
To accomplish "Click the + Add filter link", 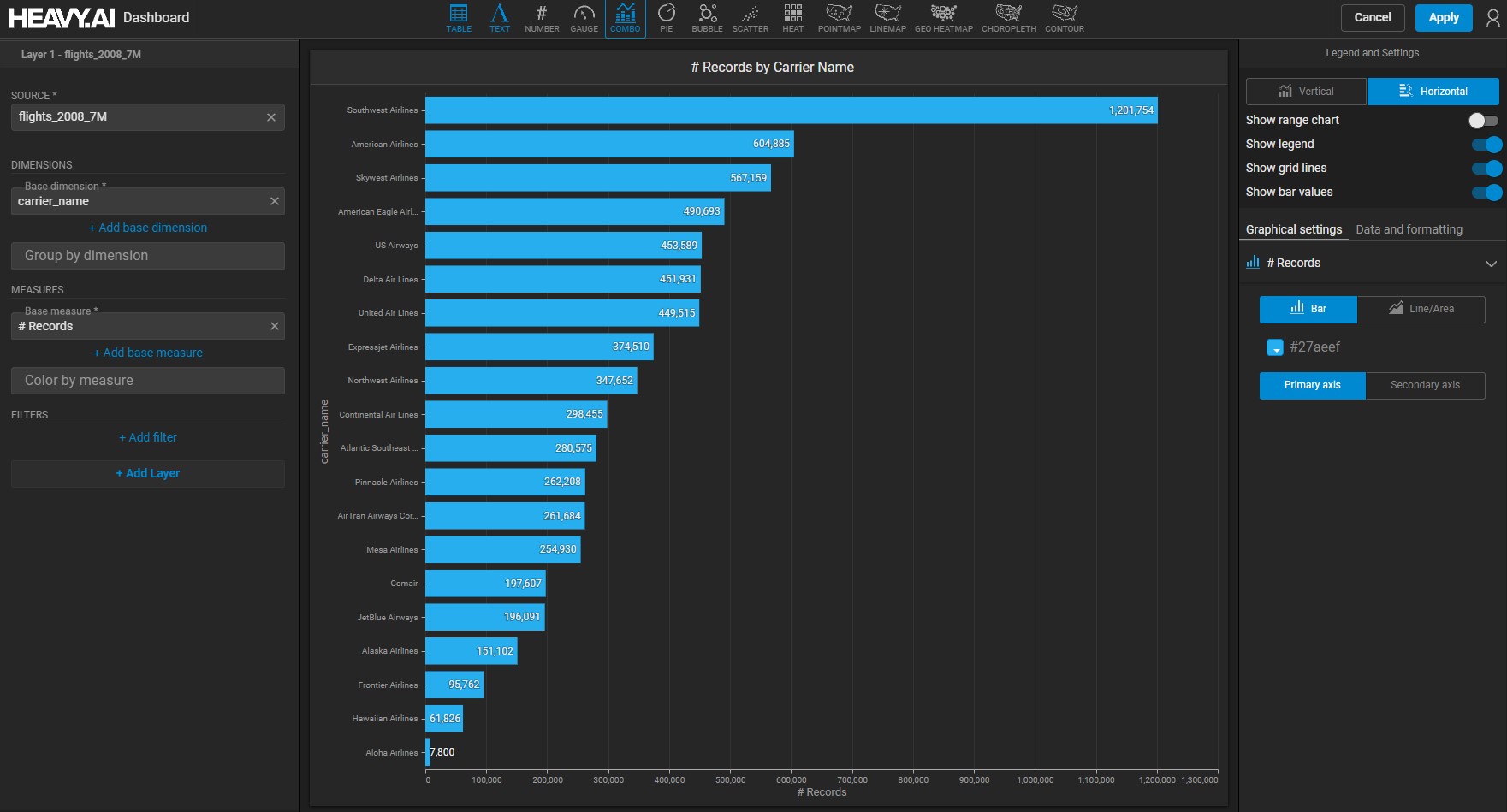I will 148,437.
